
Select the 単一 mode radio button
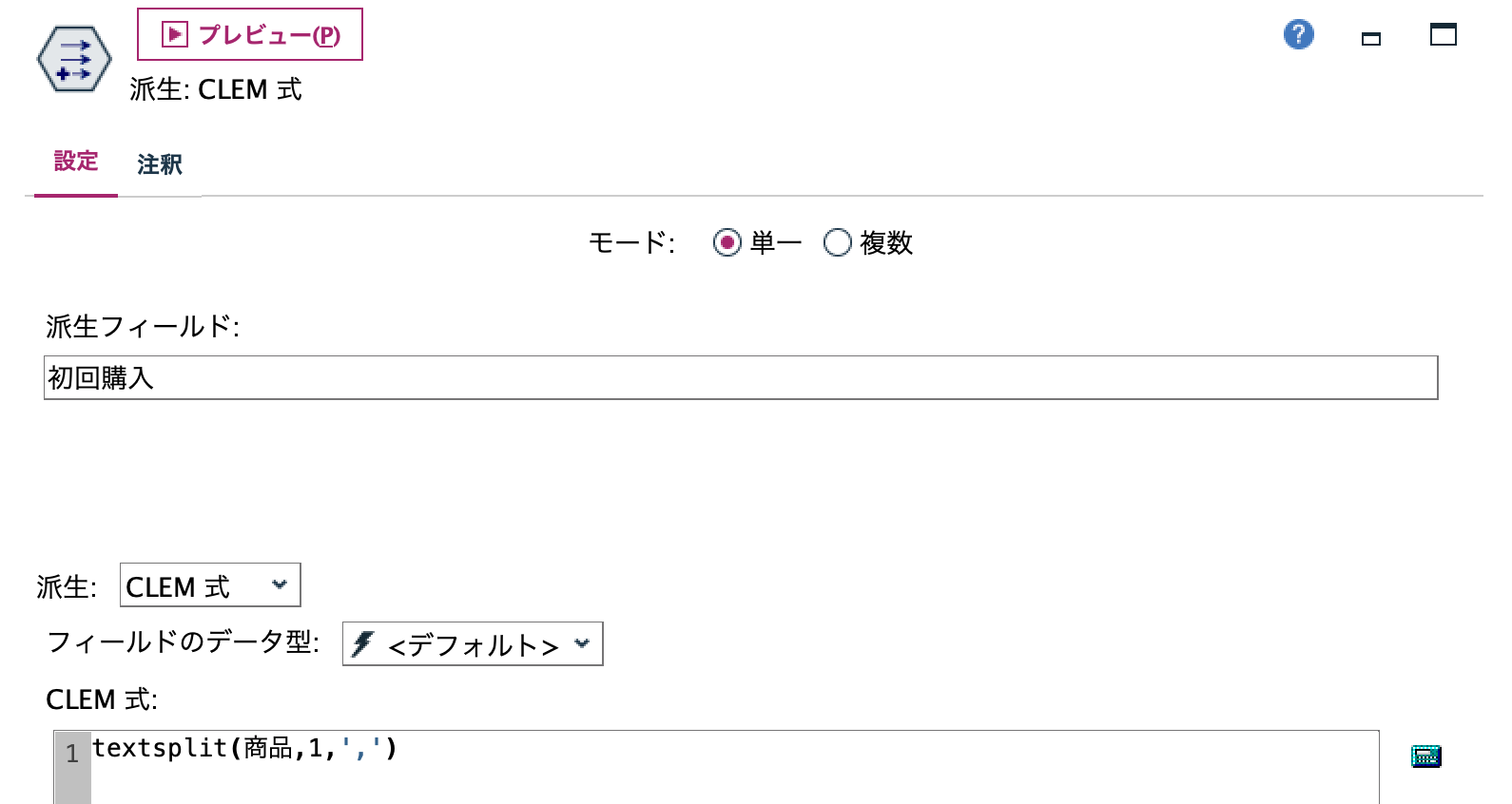point(728,243)
